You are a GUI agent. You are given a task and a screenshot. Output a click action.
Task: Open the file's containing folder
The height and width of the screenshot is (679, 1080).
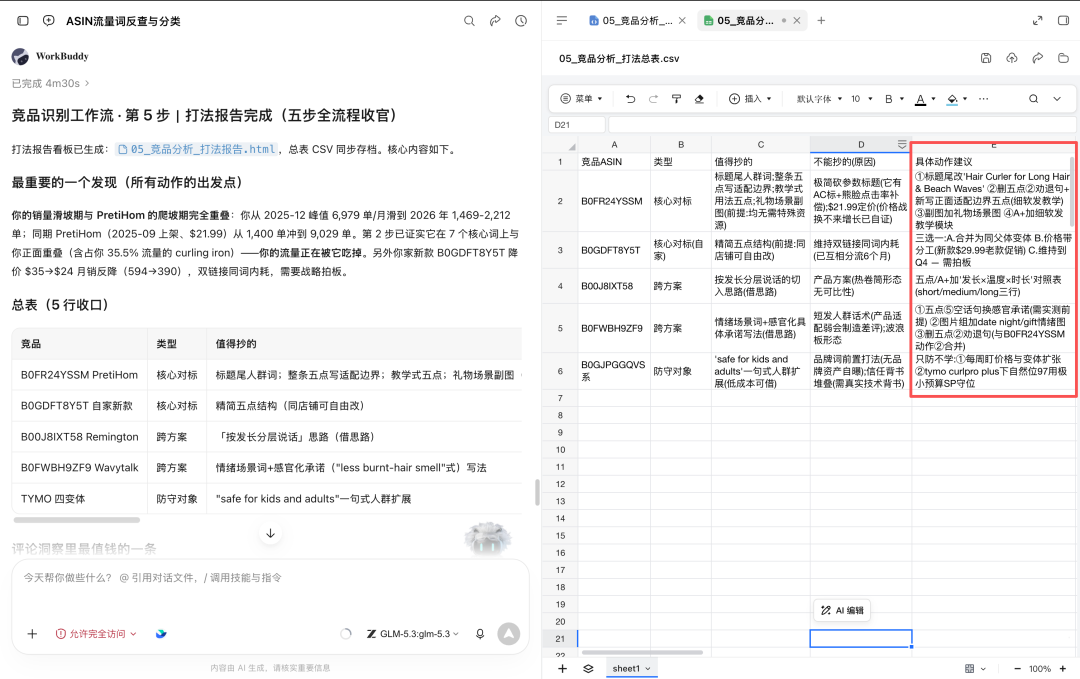tap(1063, 59)
